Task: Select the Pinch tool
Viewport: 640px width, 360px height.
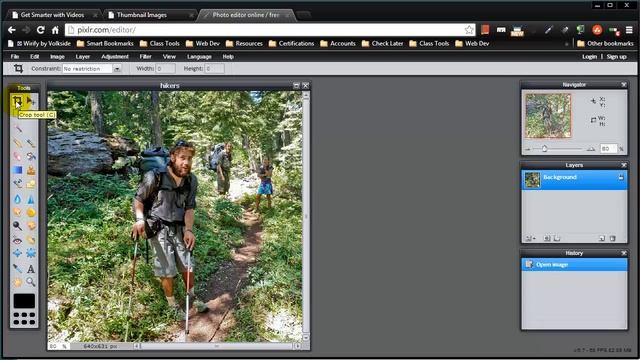Action: [31, 253]
